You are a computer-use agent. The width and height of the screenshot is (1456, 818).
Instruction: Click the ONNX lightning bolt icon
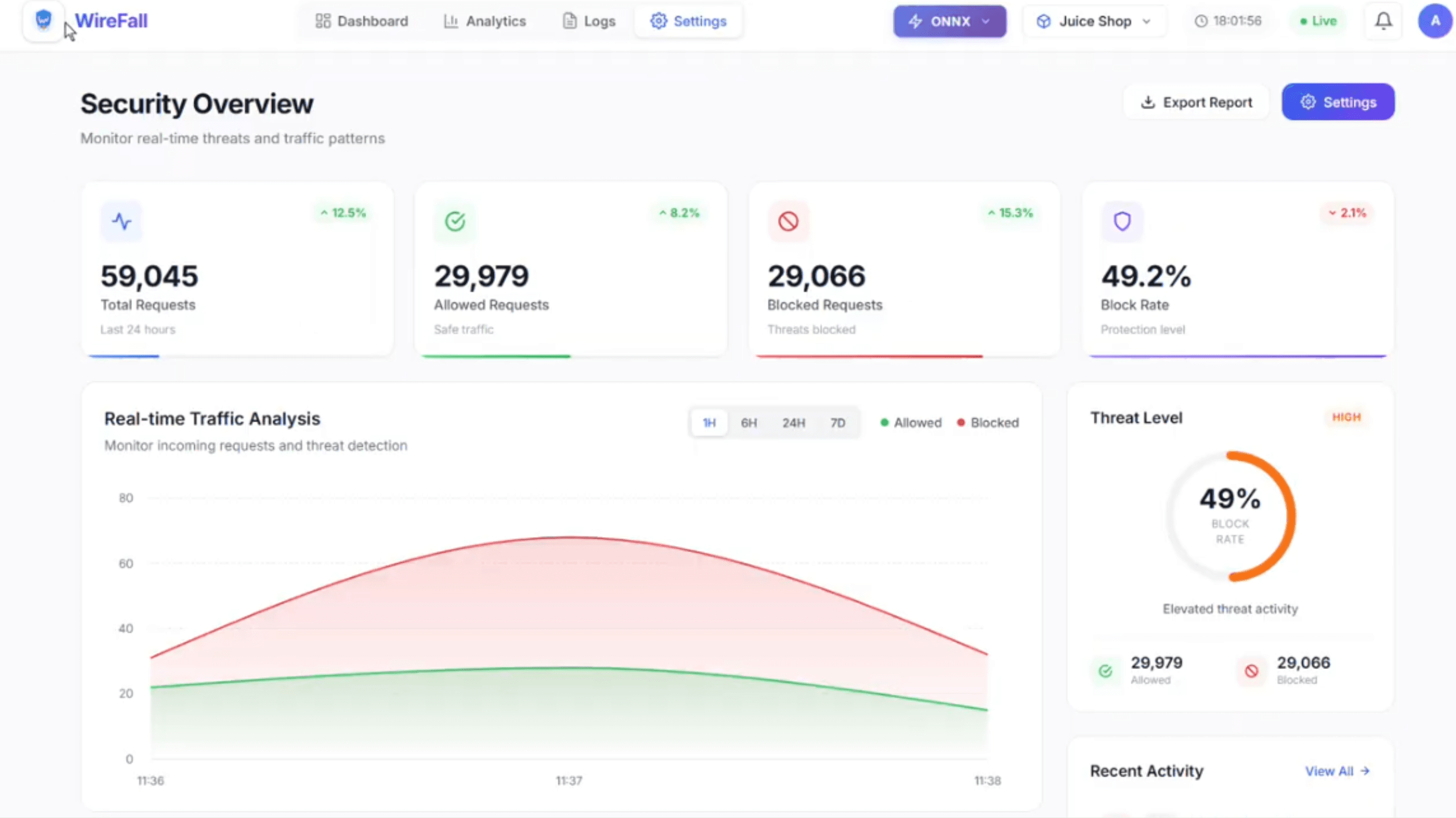tap(915, 21)
